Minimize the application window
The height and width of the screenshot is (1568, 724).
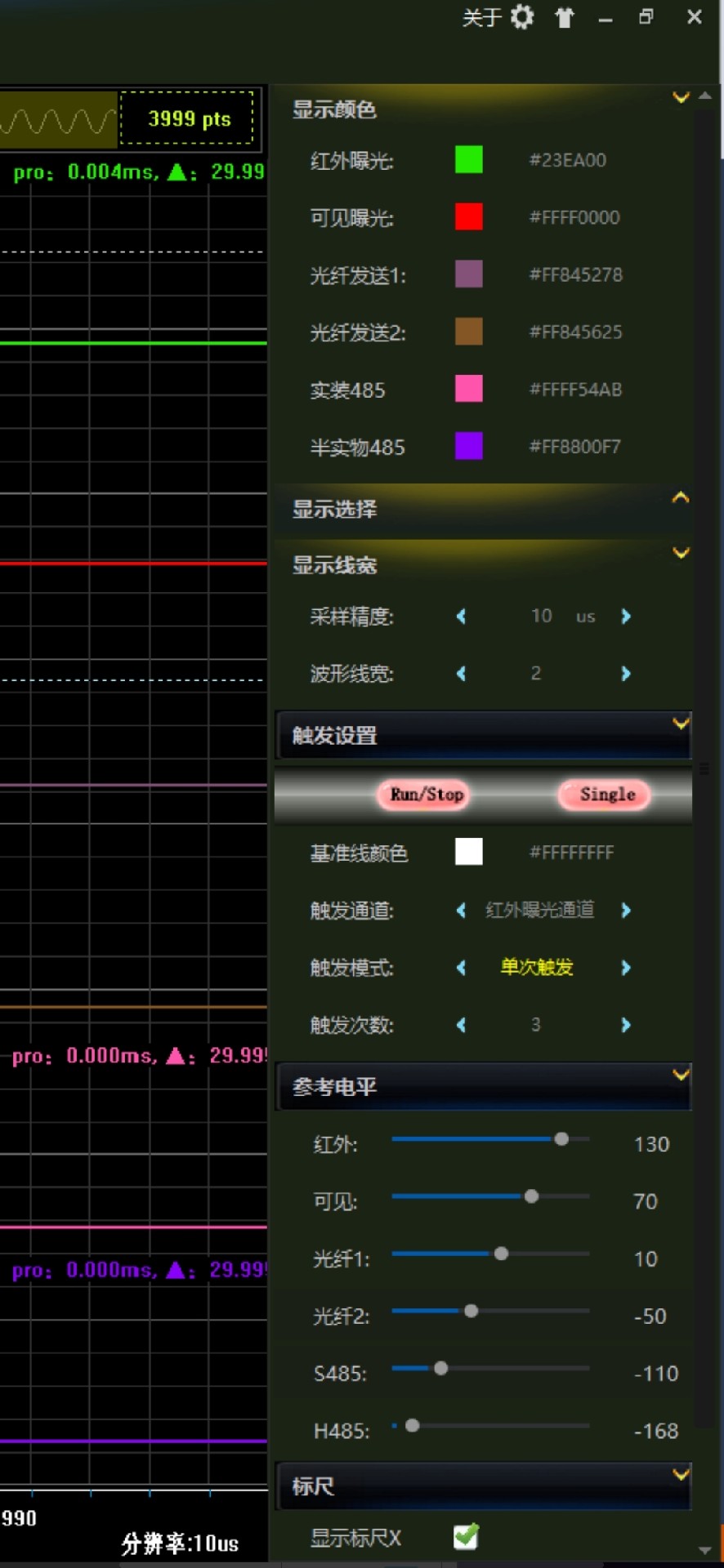606,19
